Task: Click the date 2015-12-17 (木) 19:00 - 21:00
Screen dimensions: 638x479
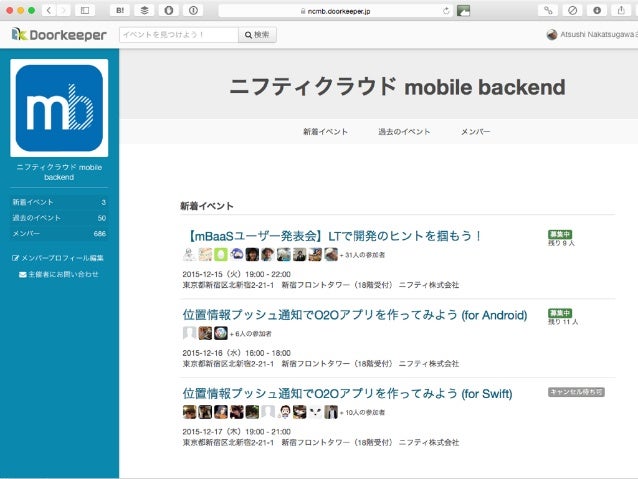Action: [x=236, y=432]
